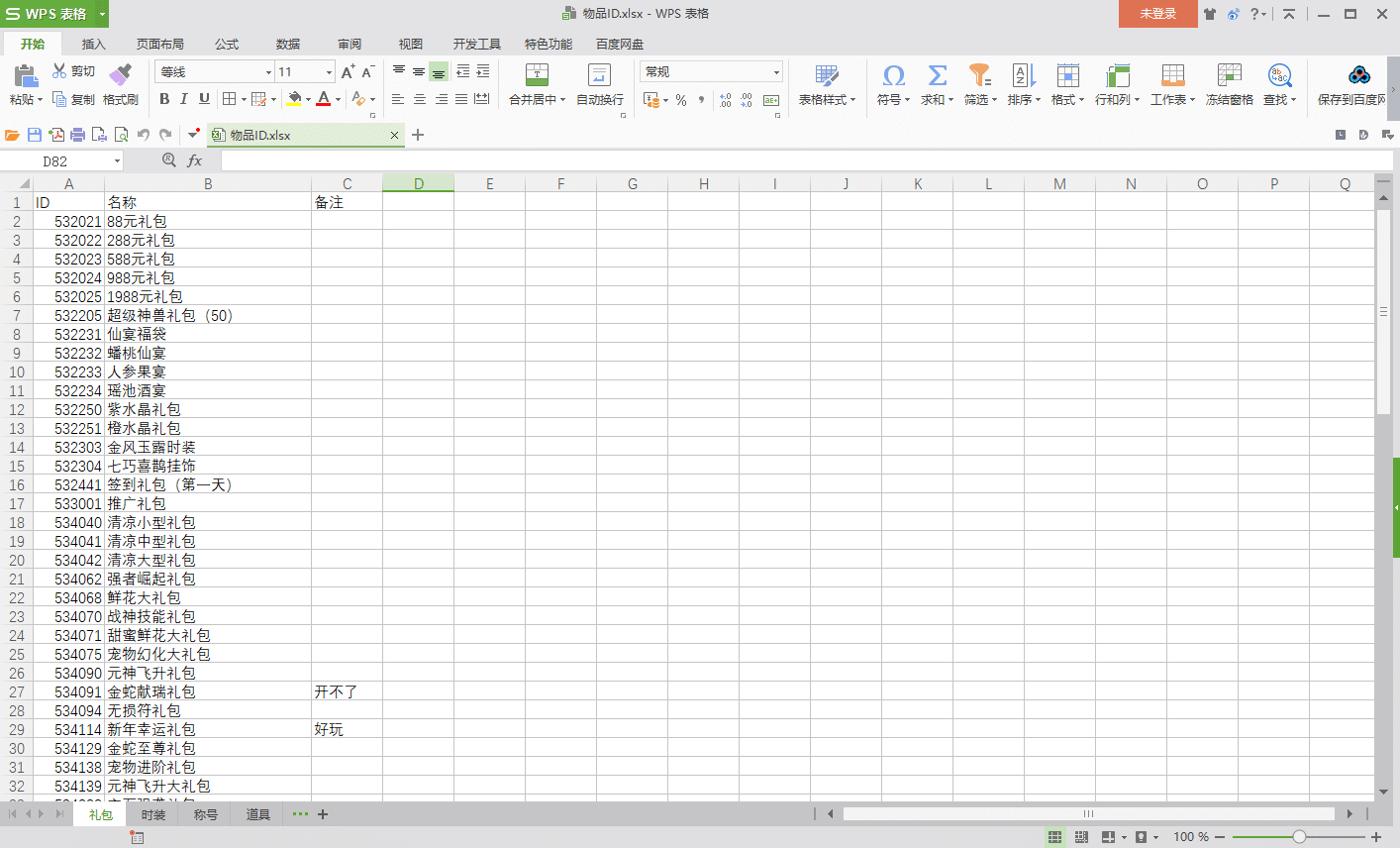Click the Sum (求和) sigma icon
Viewport: 1400px width, 848px height.
937,75
